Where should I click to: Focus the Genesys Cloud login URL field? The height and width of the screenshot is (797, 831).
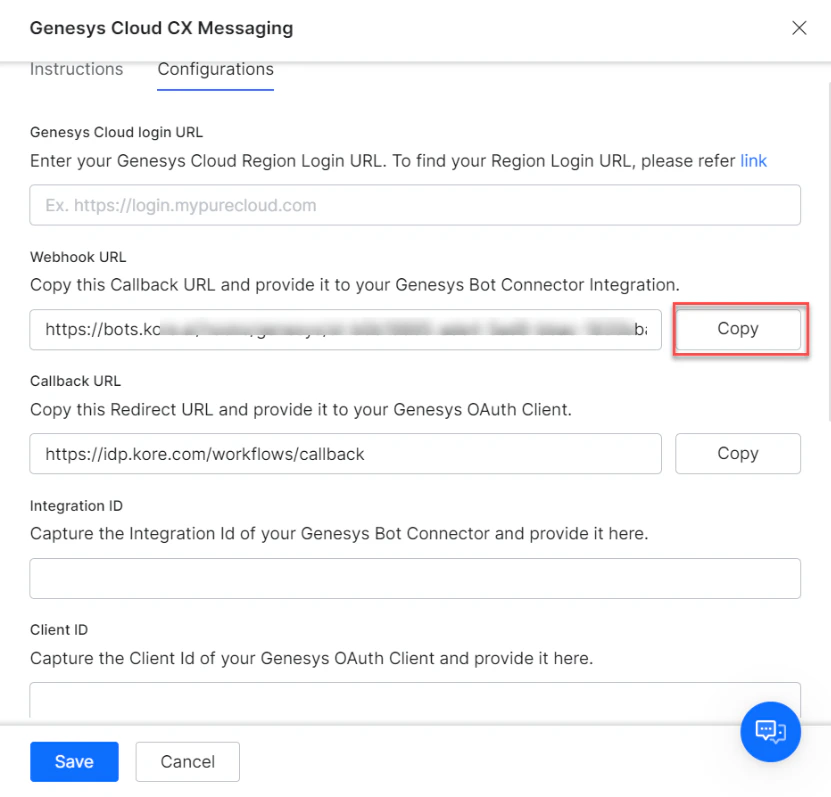point(415,205)
